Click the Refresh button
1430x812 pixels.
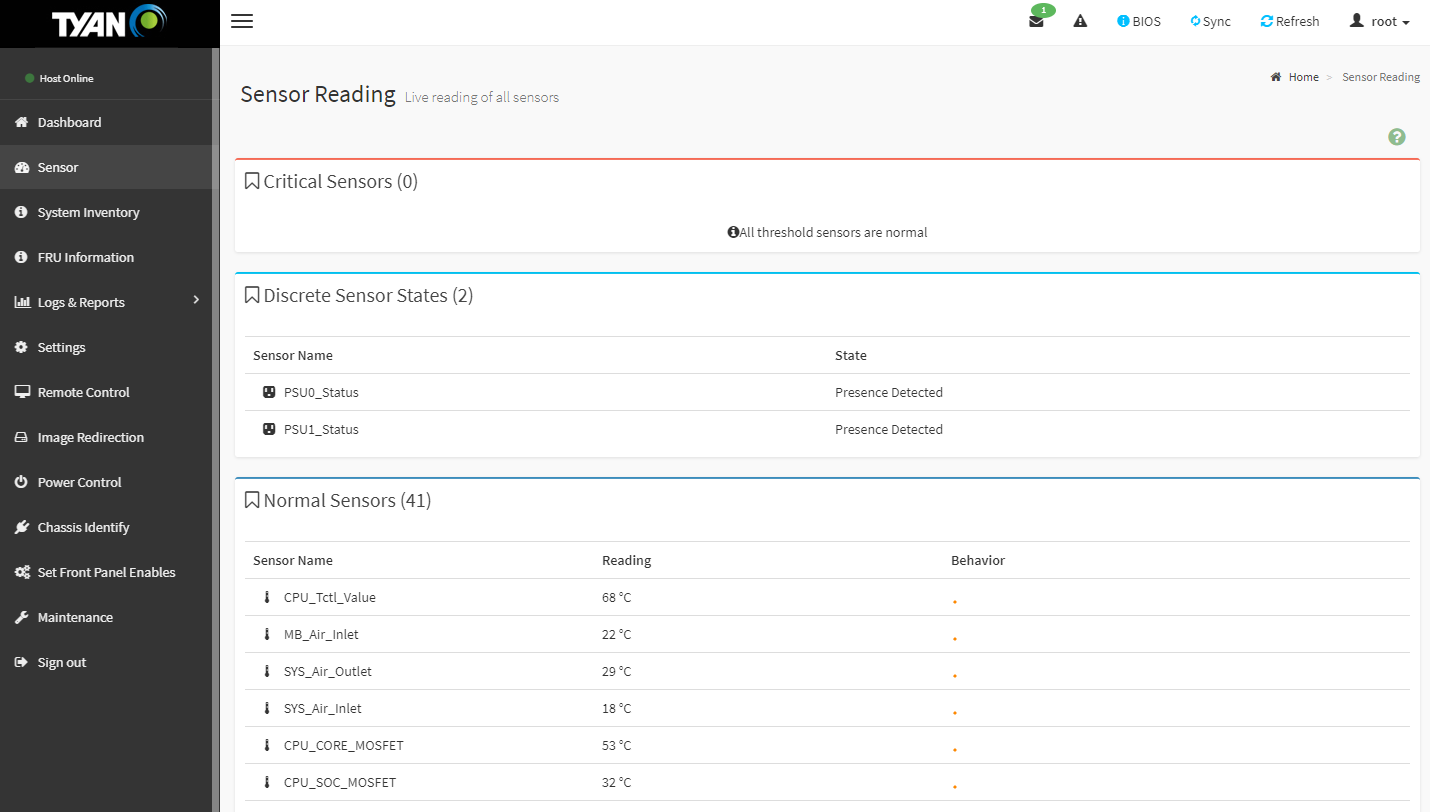click(x=1290, y=21)
